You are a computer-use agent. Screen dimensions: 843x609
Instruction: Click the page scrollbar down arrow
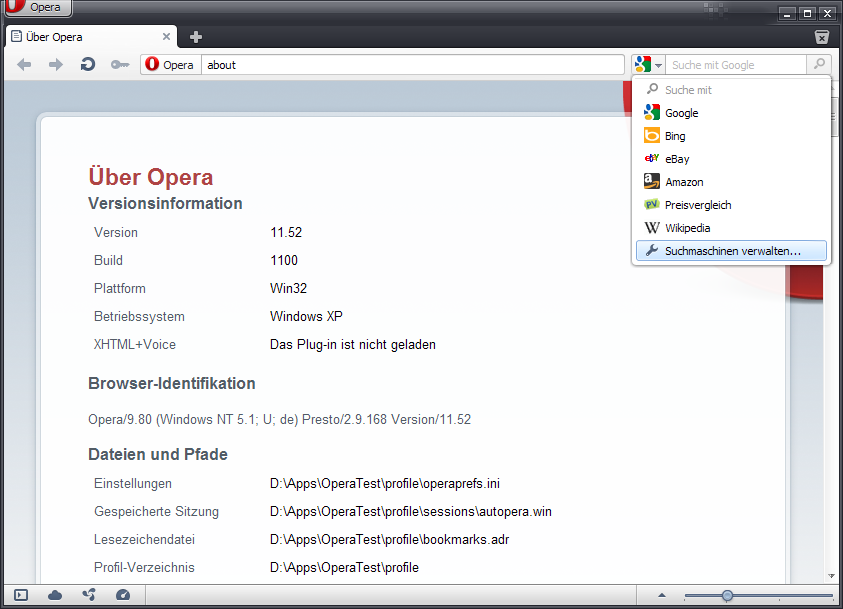pyautogui.click(x=831, y=576)
